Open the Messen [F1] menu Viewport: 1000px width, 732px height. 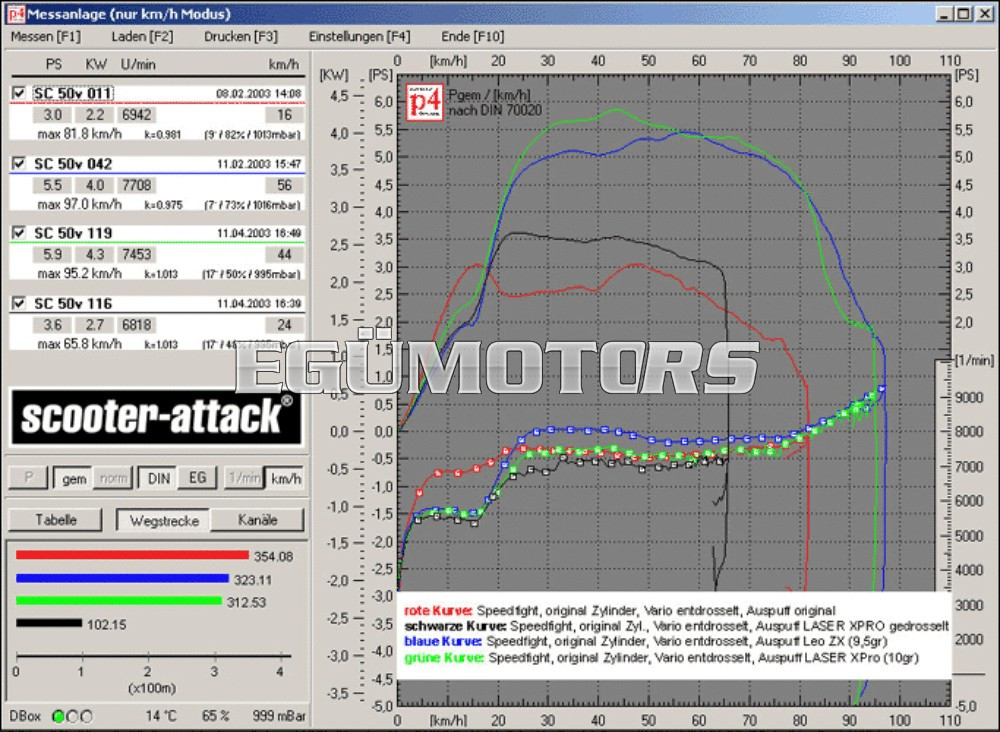(x=45, y=37)
